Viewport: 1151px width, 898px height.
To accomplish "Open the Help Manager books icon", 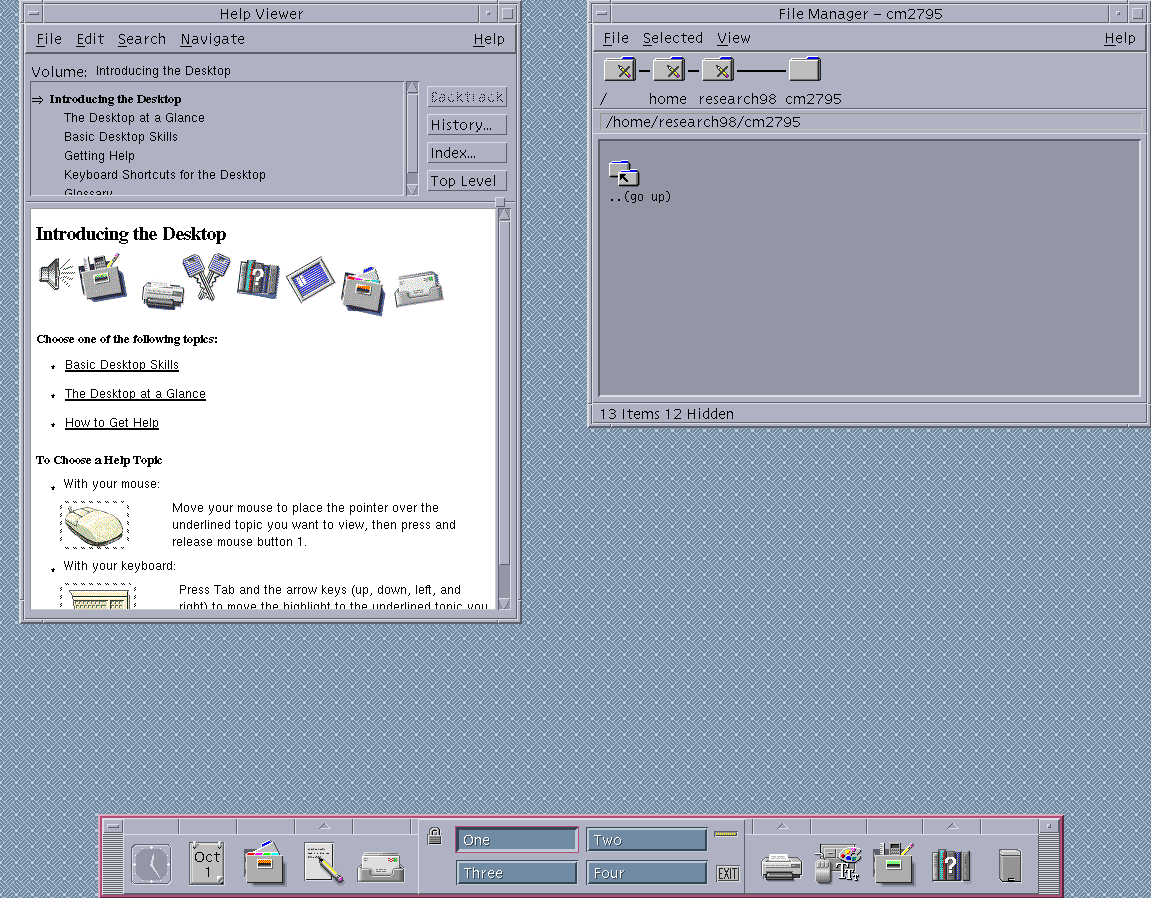I will [951, 864].
